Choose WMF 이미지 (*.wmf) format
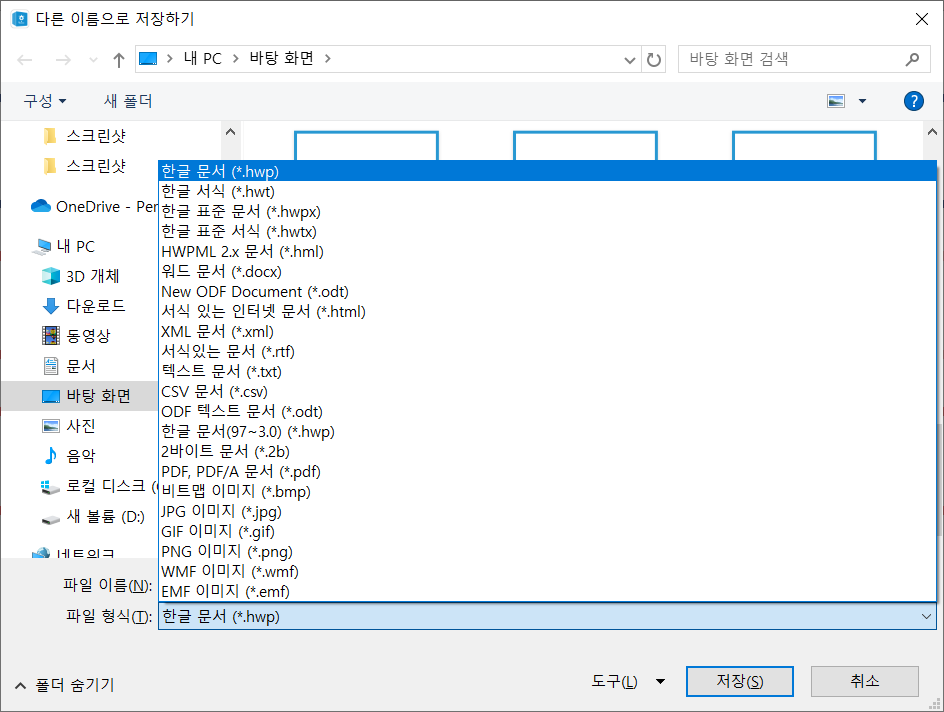 pos(547,571)
